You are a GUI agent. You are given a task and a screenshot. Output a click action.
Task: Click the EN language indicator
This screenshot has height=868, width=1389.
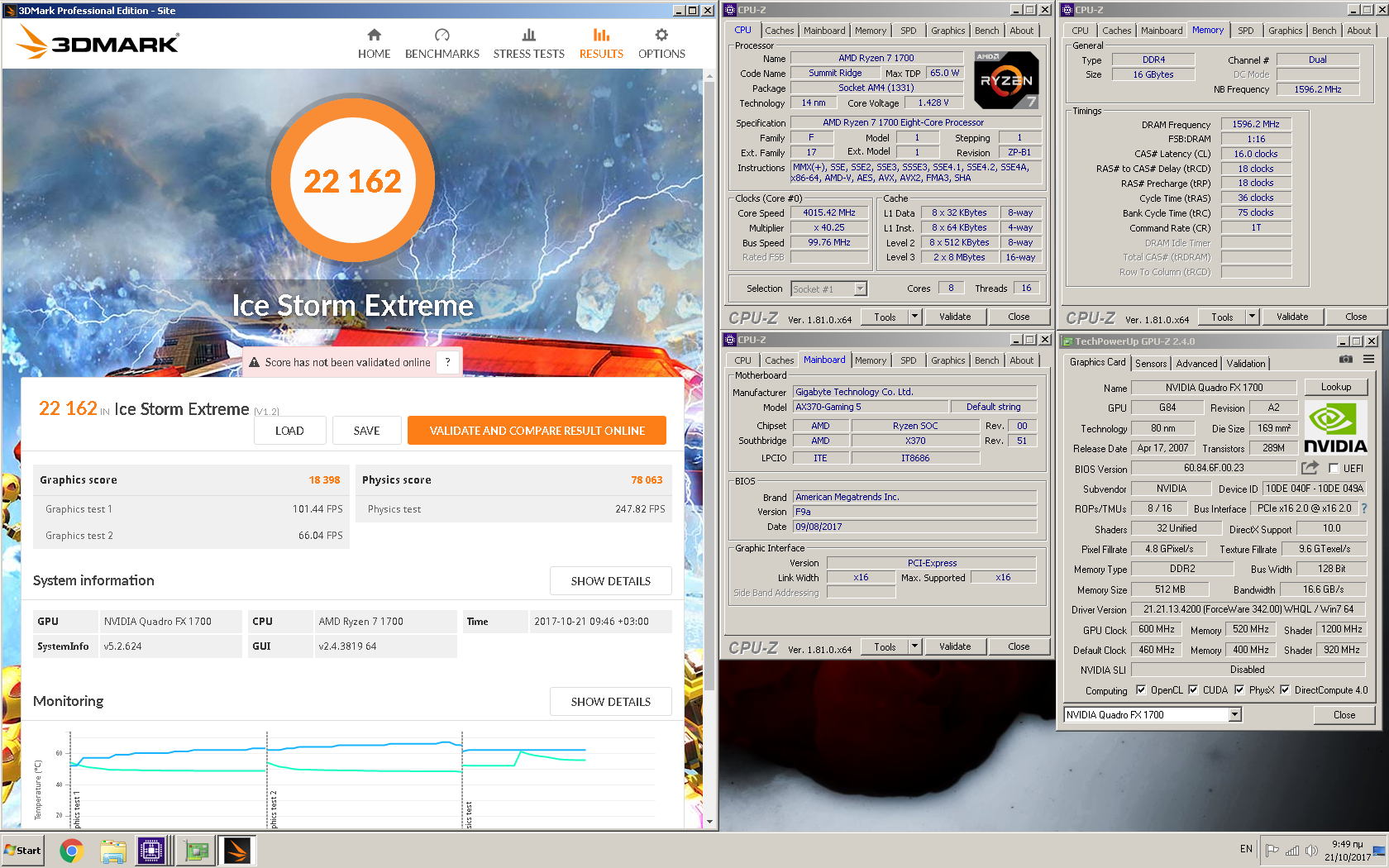coord(1246,849)
